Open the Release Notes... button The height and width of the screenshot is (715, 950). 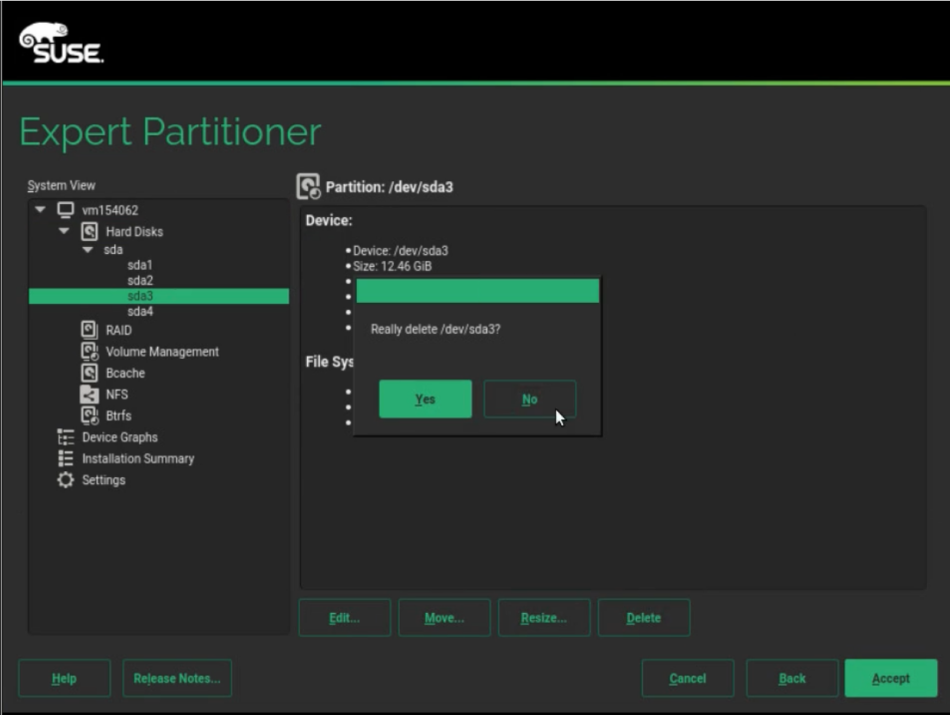177,678
